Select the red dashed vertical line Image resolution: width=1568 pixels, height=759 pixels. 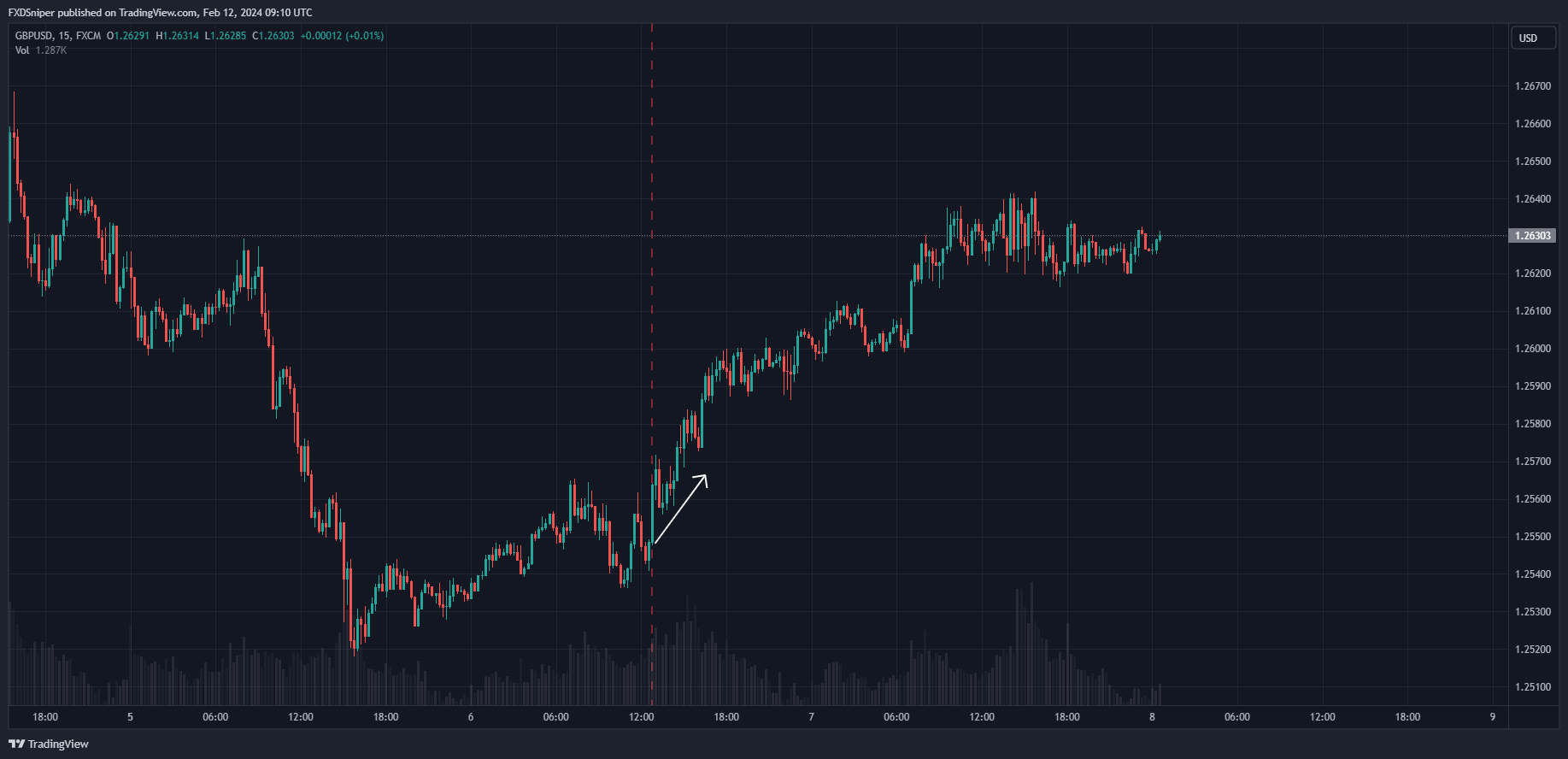652,256
